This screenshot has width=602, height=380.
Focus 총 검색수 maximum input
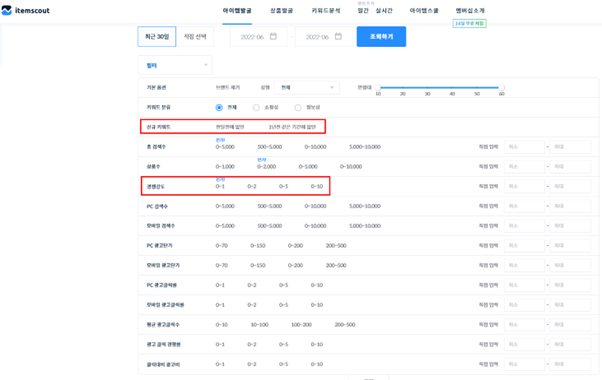[571, 147]
